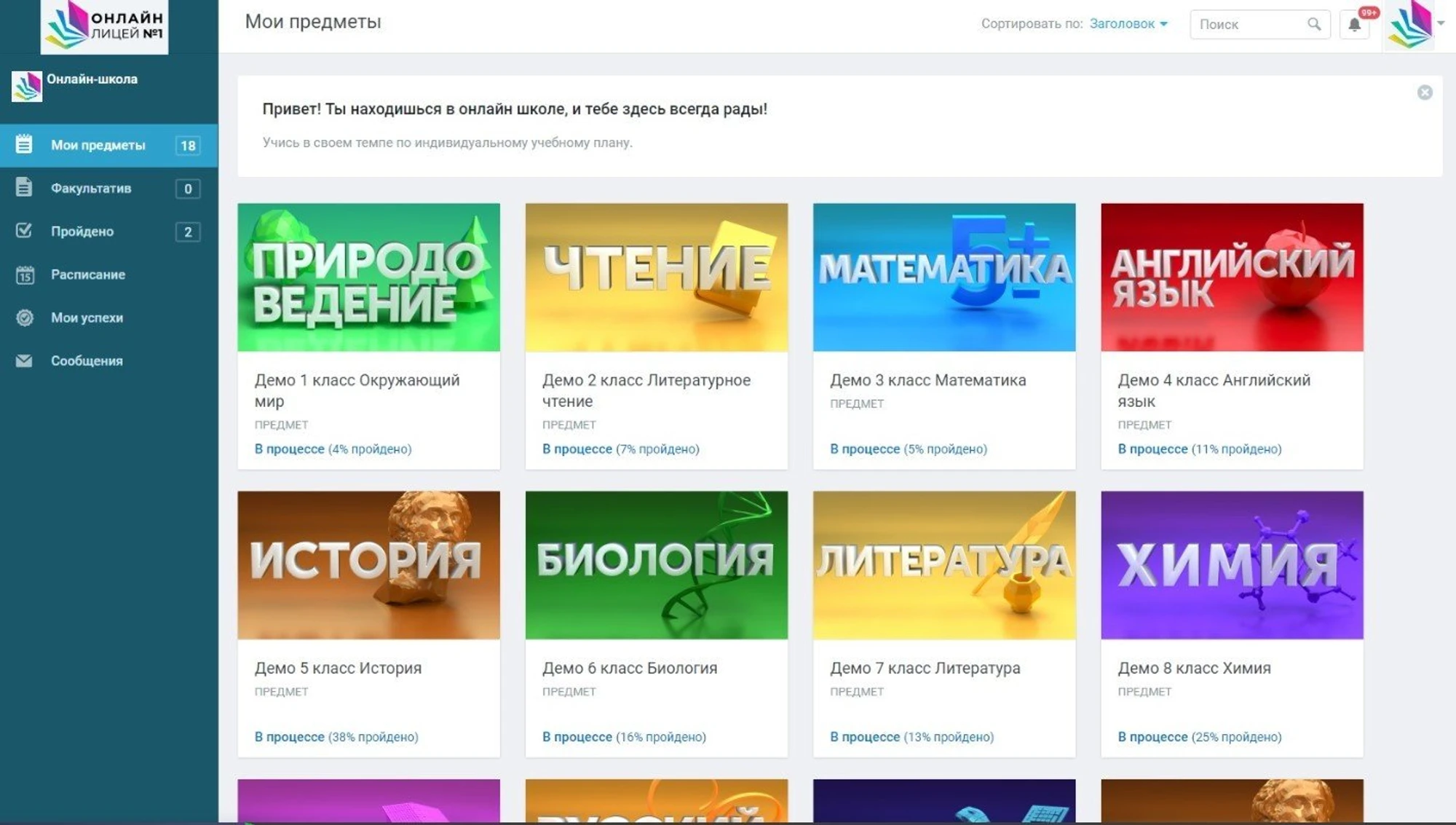Click the Английский язык course image
Image resolution: width=1456 pixels, height=825 pixels.
(x=1231, y=277)
